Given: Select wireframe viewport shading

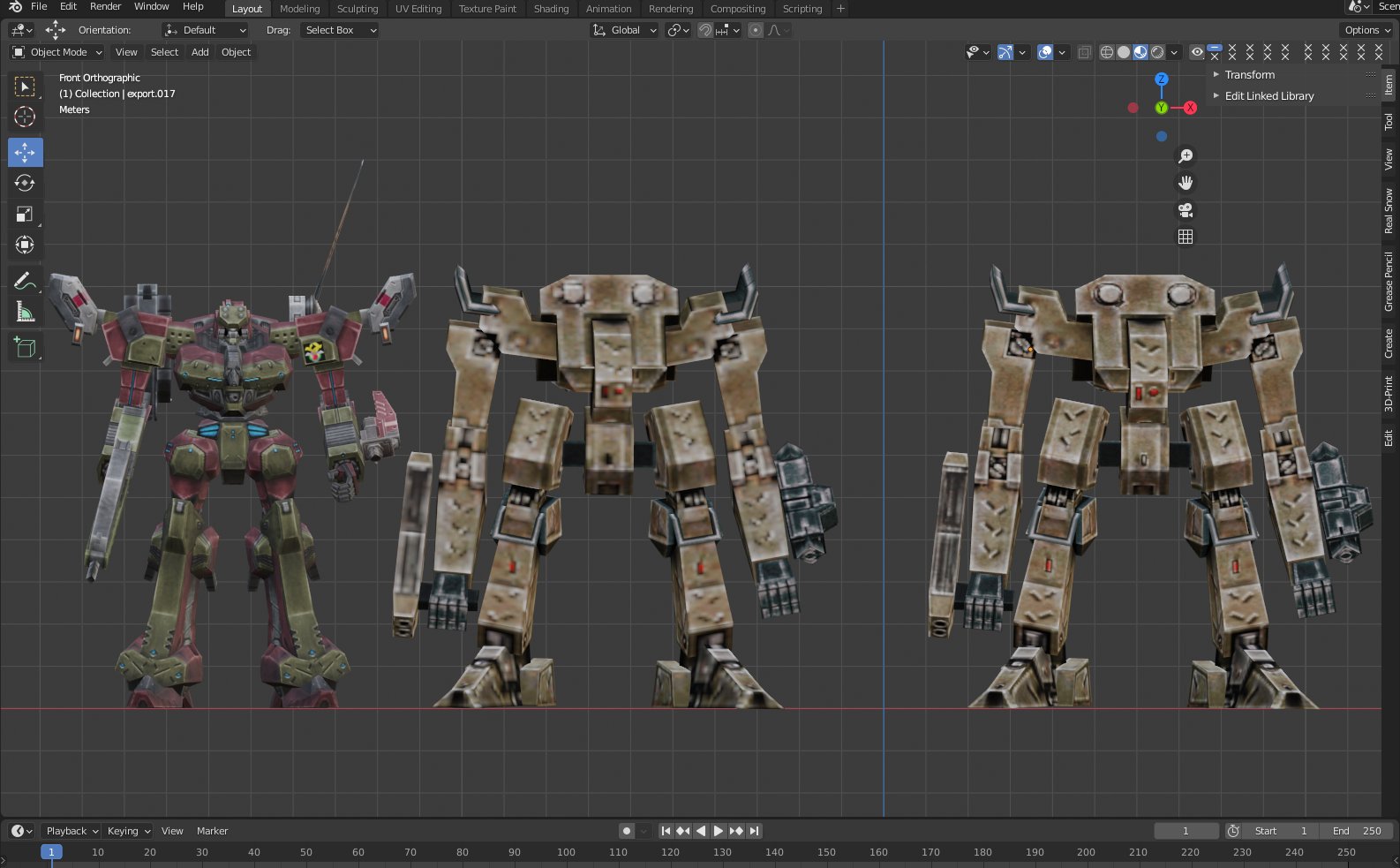Looking at the screenshot, I should coord(1107,52).
